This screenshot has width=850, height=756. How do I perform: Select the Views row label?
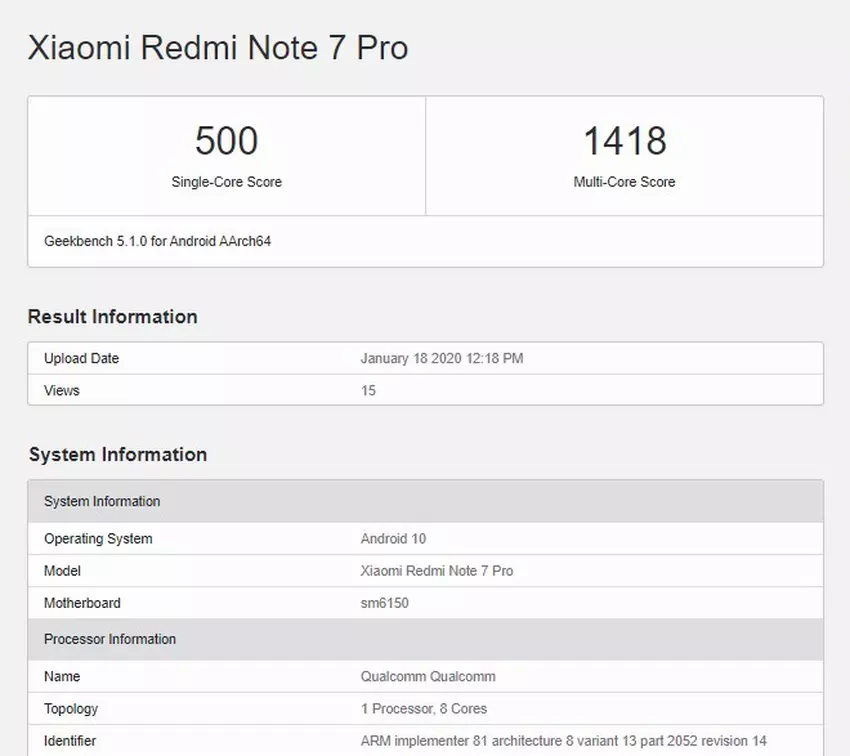pos(61,390)
